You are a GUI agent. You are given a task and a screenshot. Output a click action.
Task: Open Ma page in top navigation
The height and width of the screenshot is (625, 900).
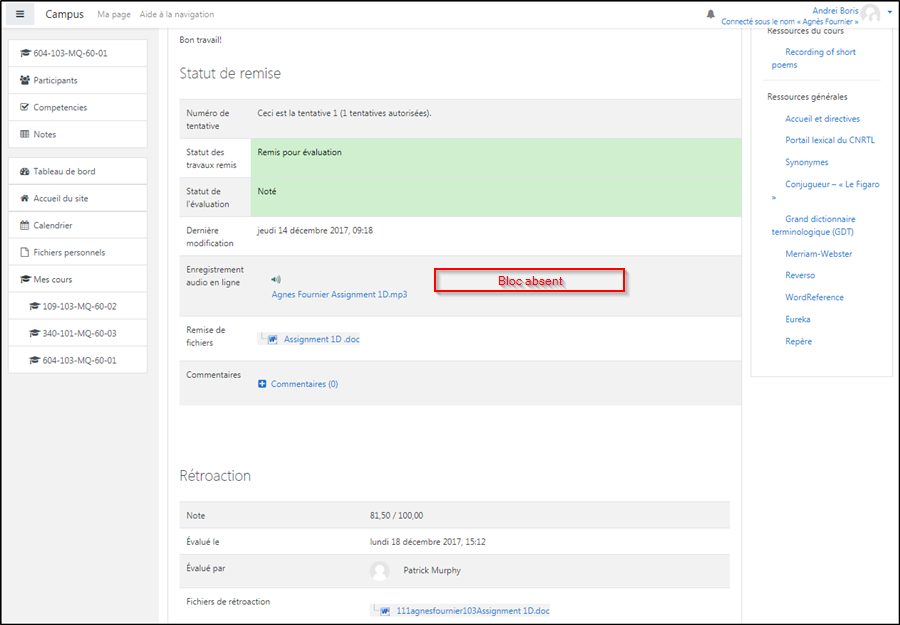pyautogui.click(x=114, y=15)
